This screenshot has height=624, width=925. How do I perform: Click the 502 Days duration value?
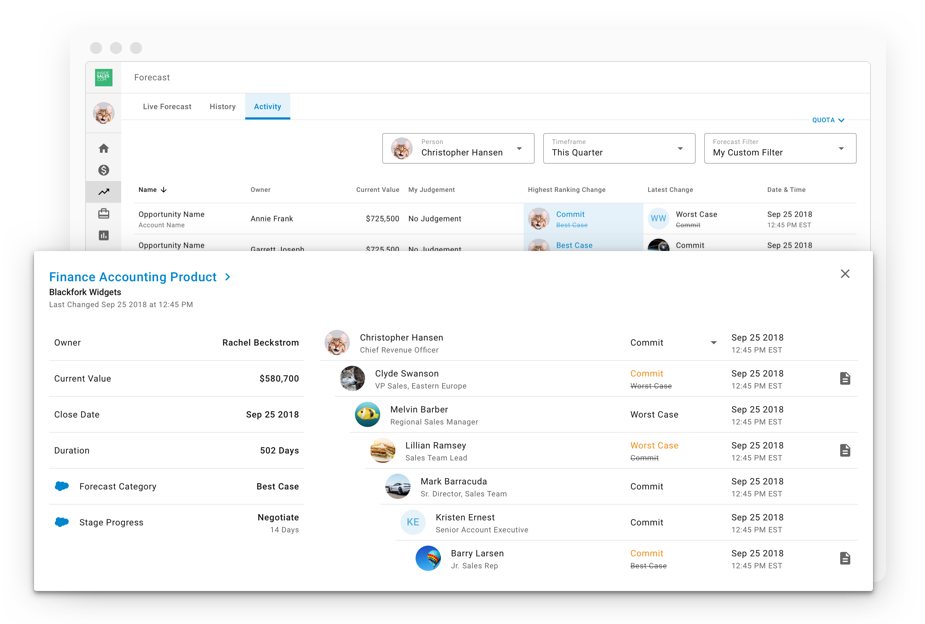(x=279, y=451)
